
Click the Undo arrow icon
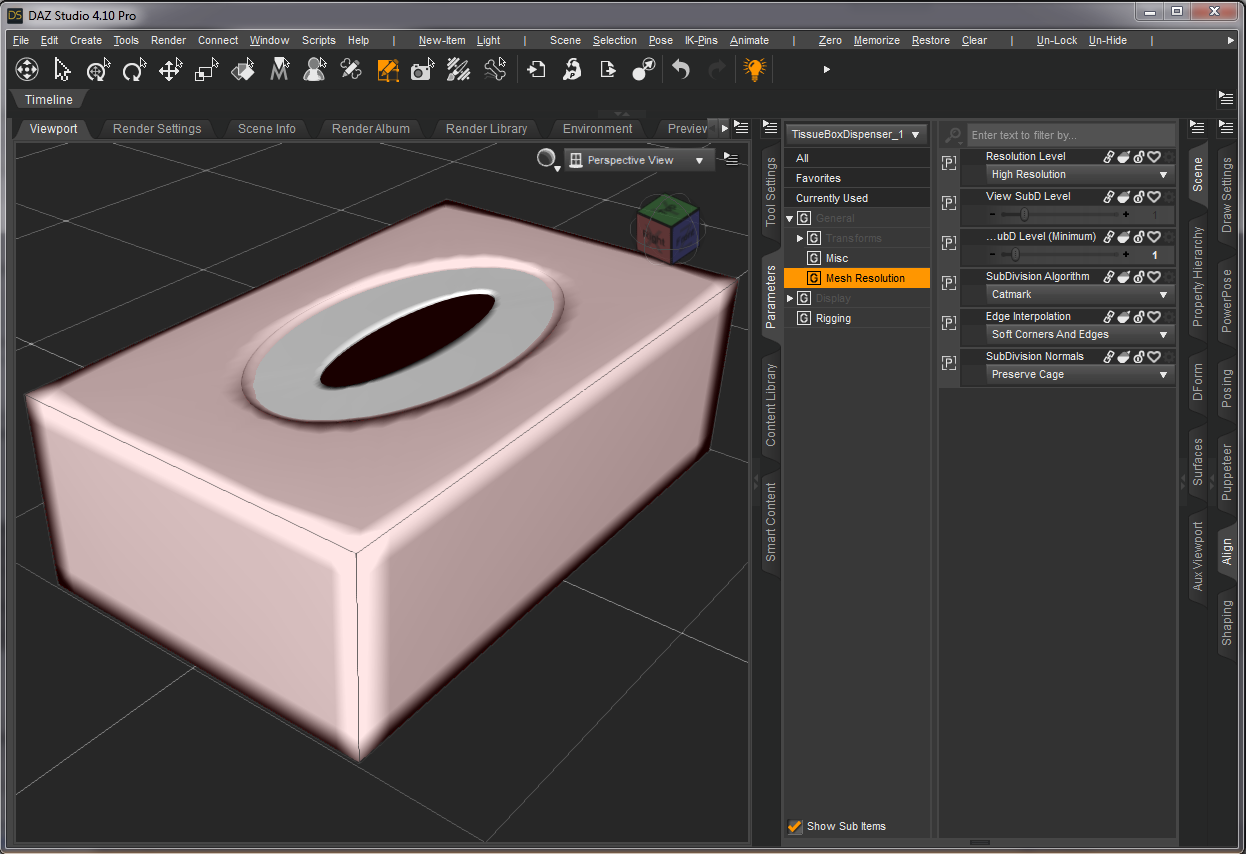coord(681,69)
